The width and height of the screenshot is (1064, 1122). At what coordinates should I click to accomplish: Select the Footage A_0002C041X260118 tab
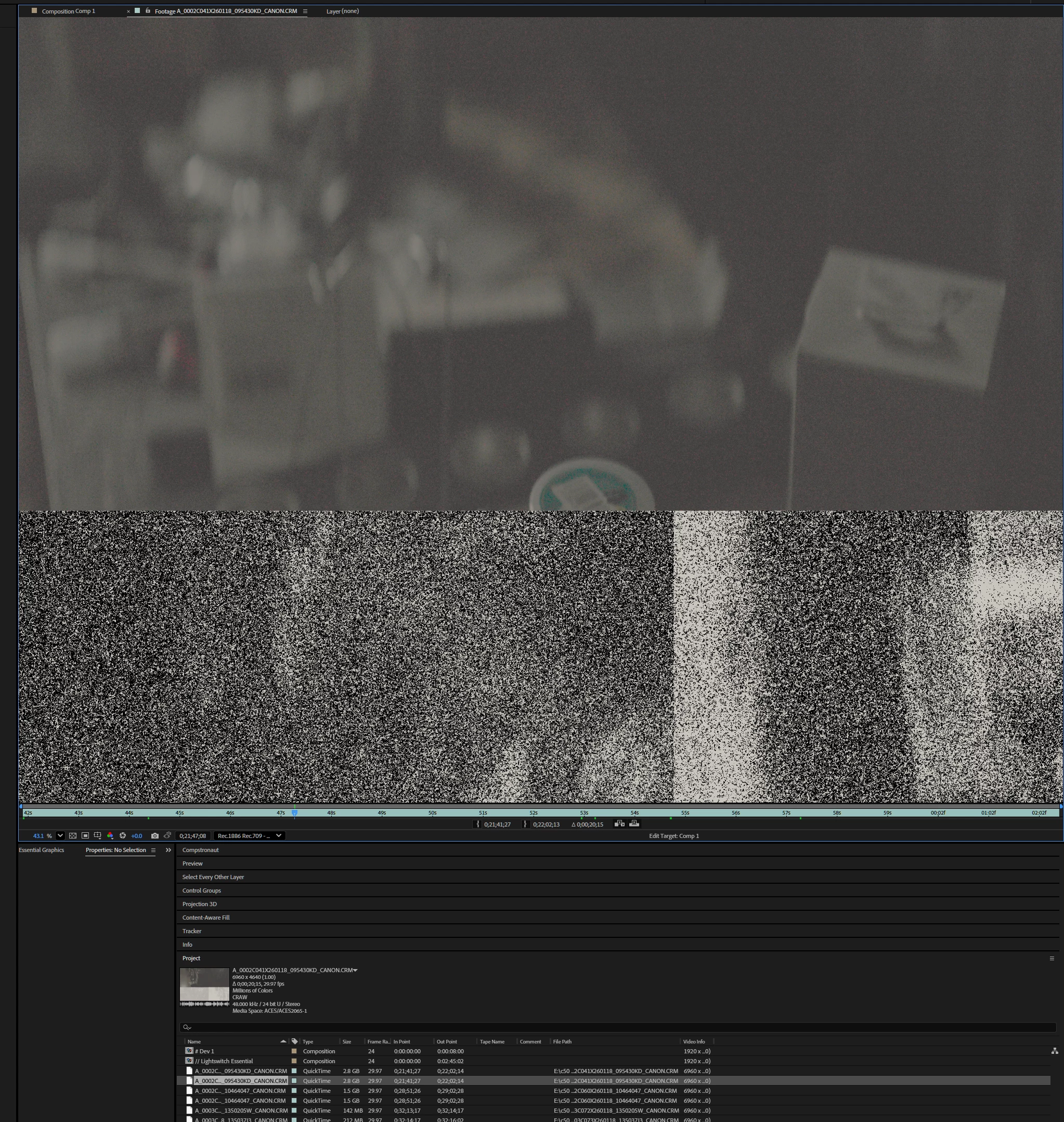pos(225,11)
